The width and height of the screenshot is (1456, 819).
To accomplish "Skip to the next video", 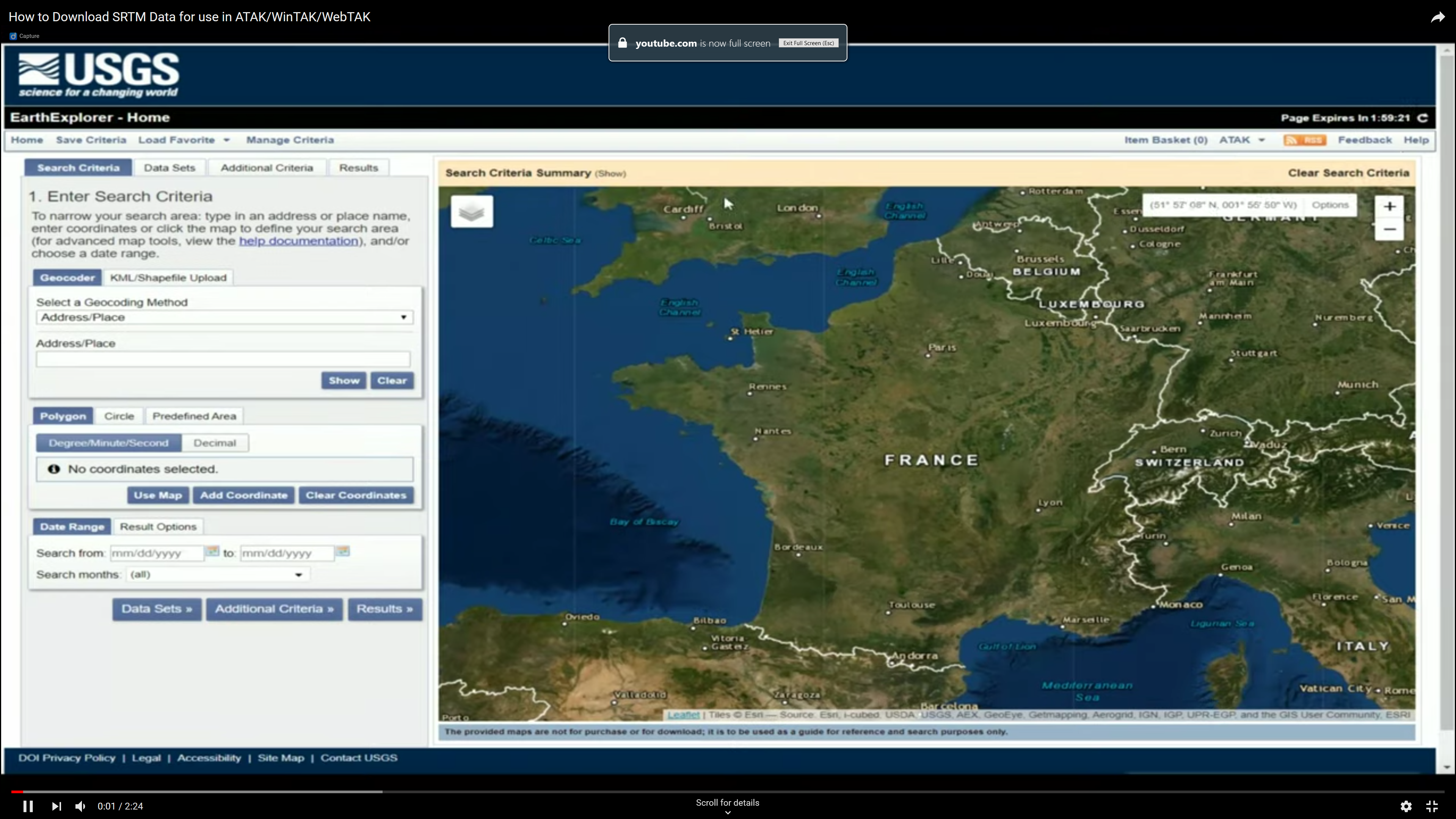I will point(56,806).
